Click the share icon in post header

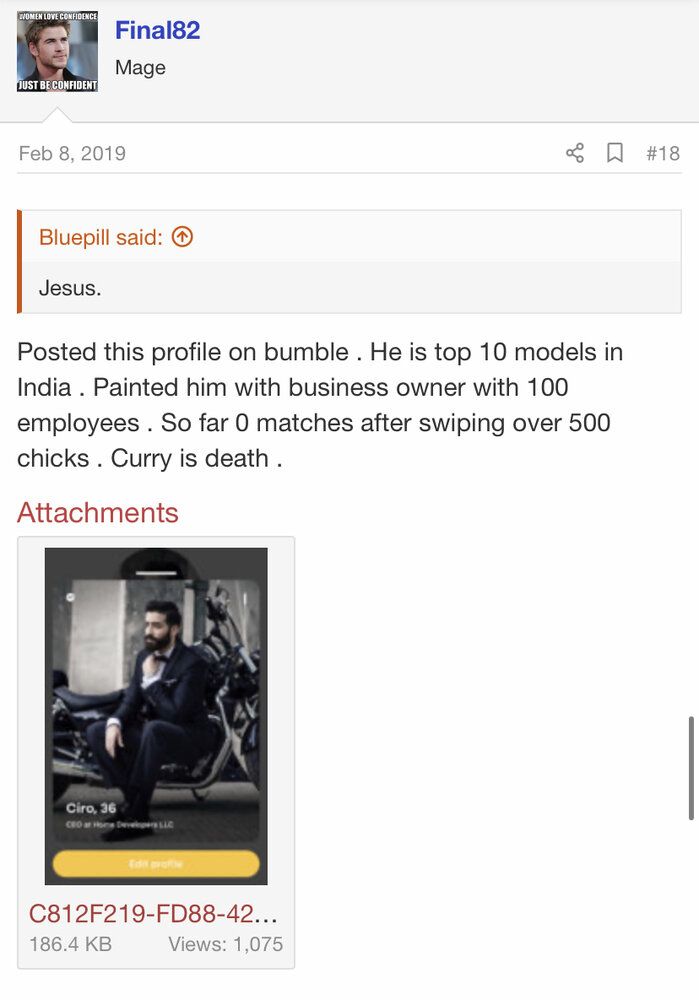point(575,153)
